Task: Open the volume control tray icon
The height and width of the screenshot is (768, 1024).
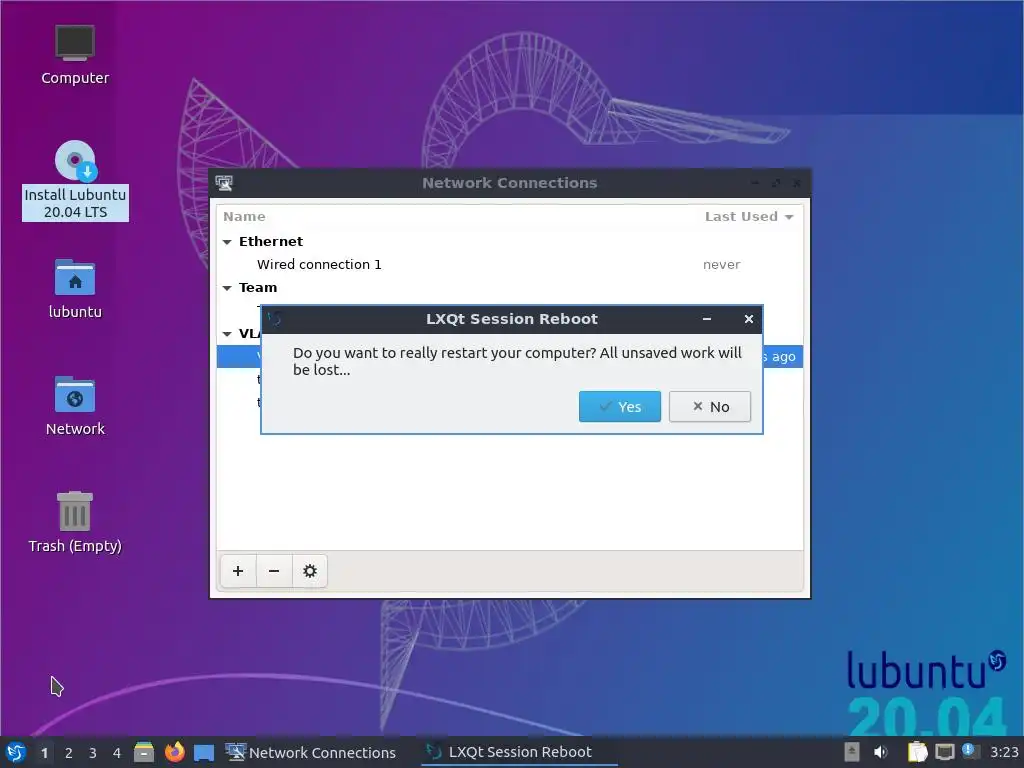Action: tap(881, 752)
